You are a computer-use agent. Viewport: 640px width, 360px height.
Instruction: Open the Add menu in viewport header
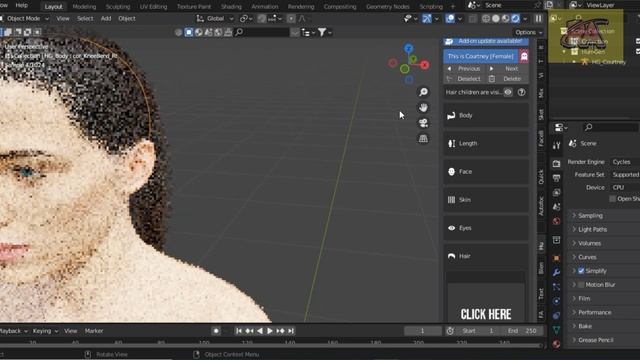[106, 18]
